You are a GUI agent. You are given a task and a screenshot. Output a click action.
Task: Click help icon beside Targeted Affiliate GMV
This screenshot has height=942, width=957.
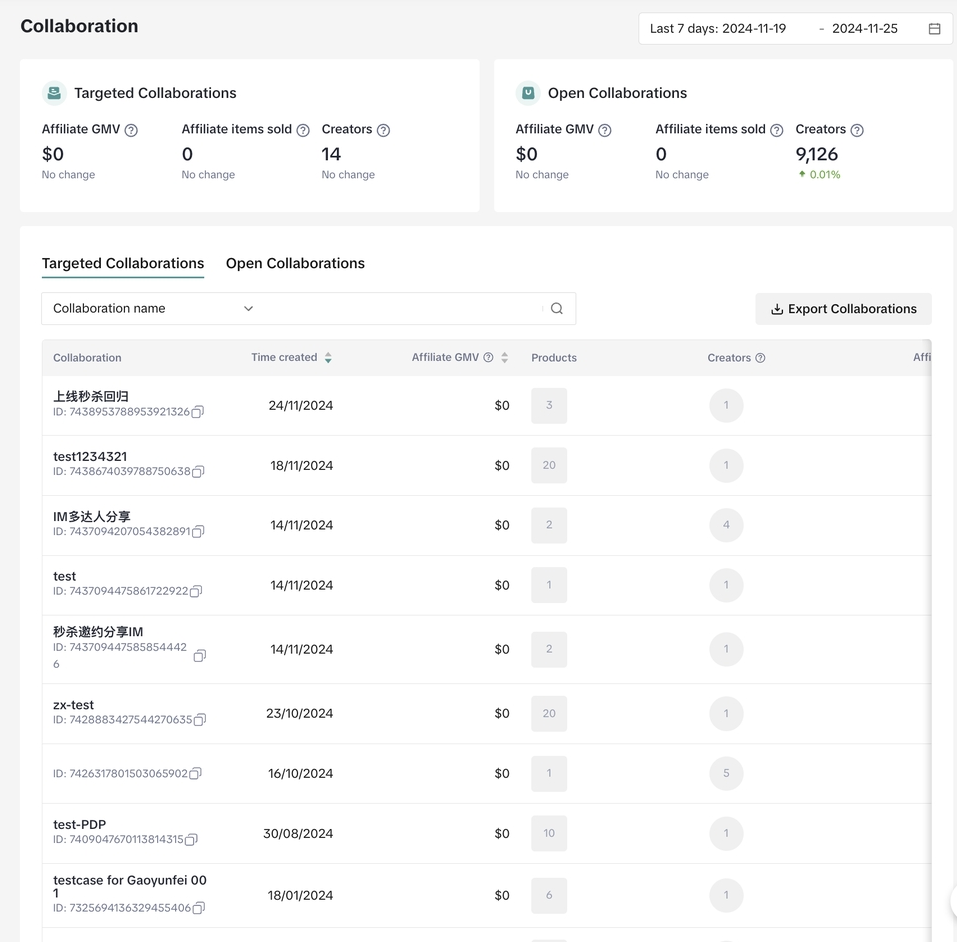pos(131,130)
